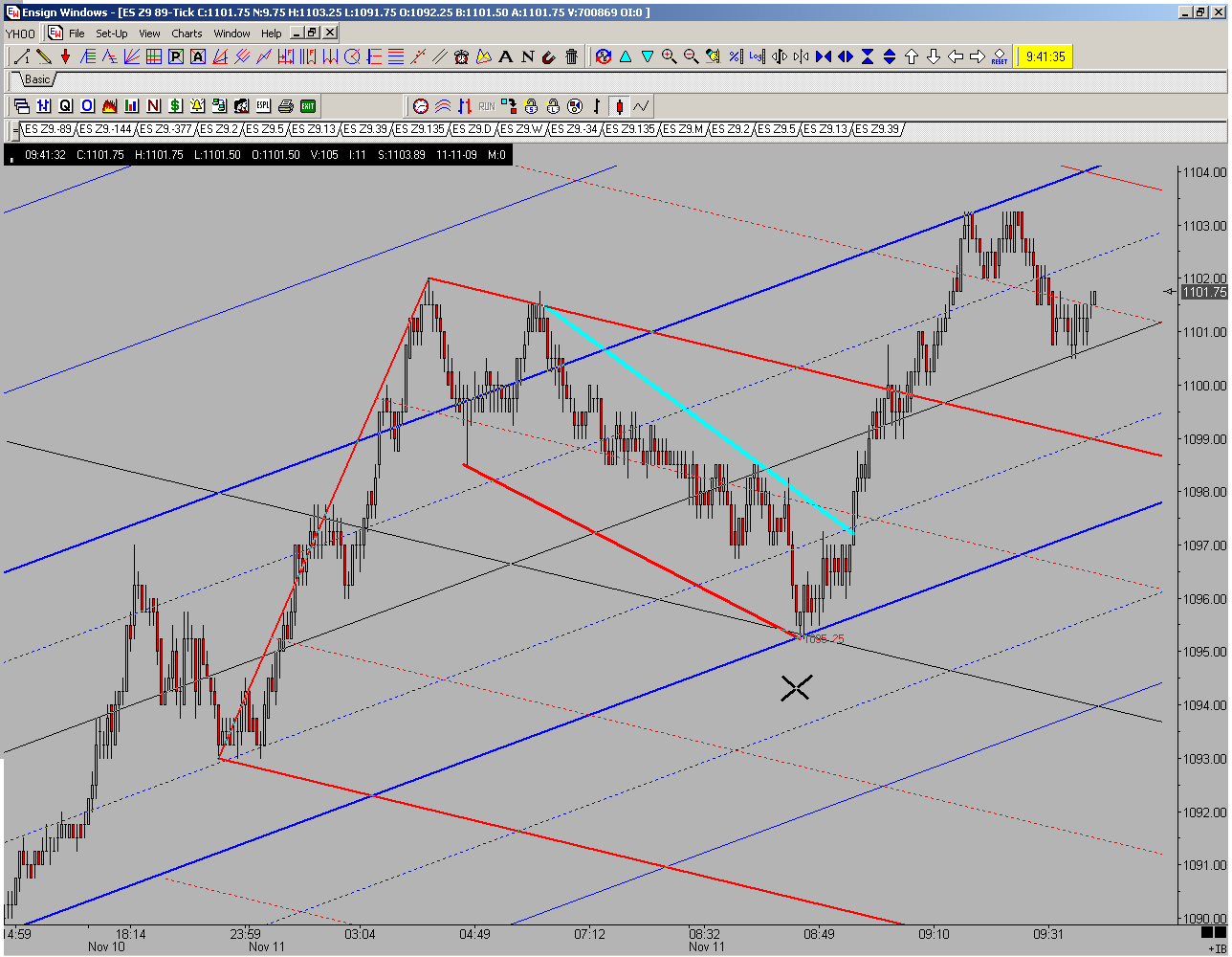Toggle the padlock S icon
The width and height of the screenshot is (1232, 957).
pos(531,105)
